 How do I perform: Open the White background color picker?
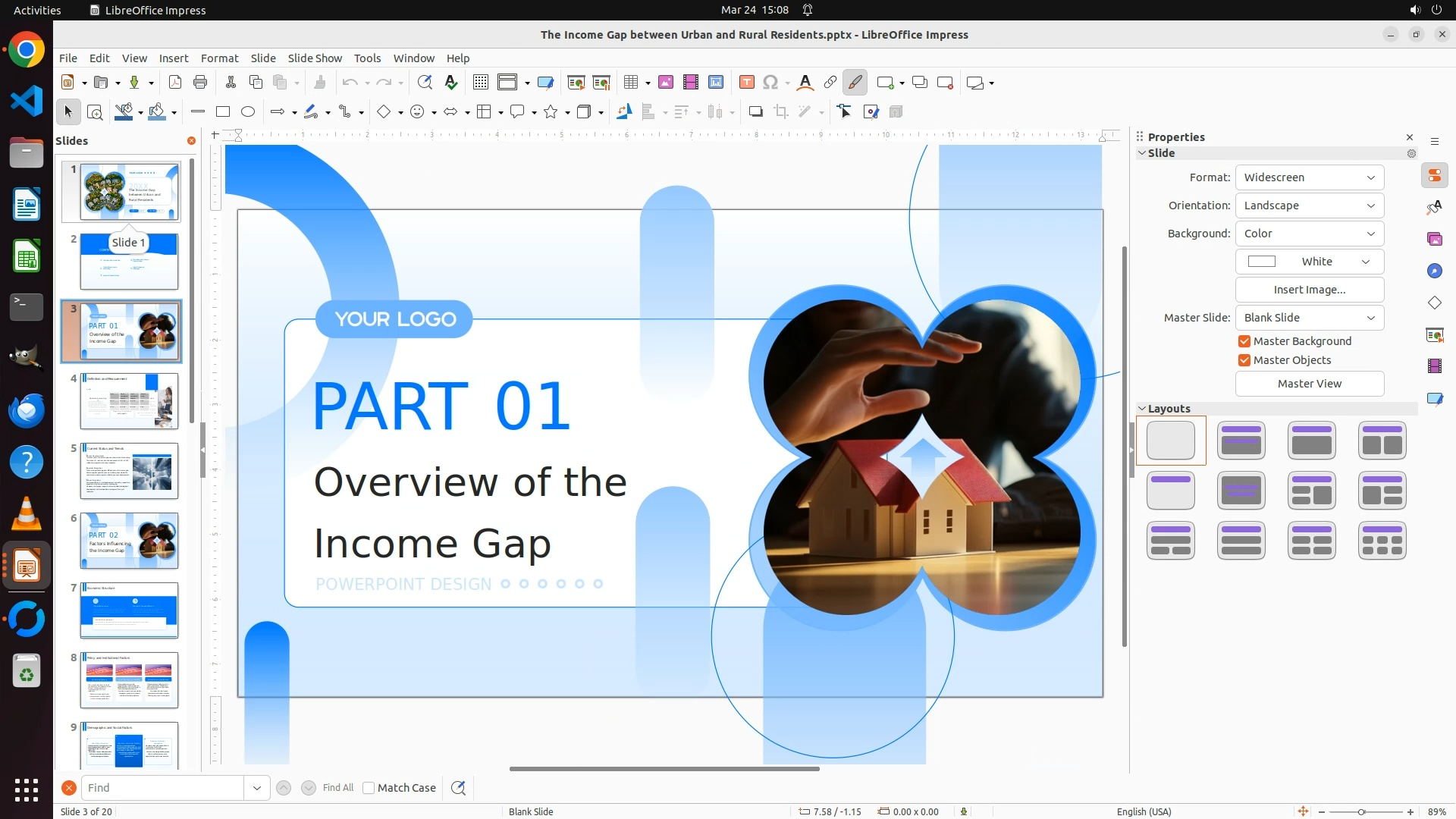pos(1309,262)
